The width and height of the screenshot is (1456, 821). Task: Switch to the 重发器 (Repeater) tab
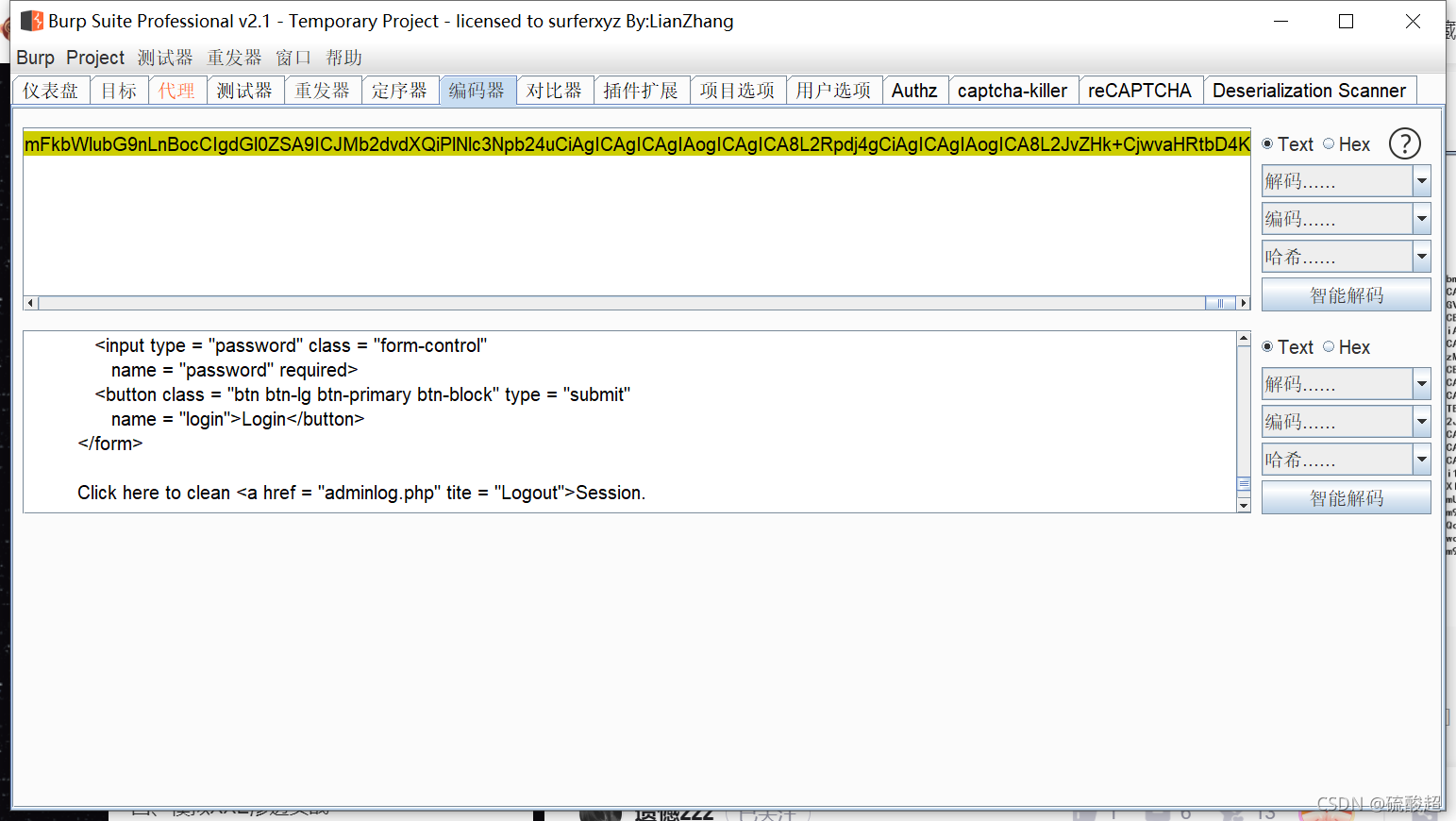[x=323, y=91]
